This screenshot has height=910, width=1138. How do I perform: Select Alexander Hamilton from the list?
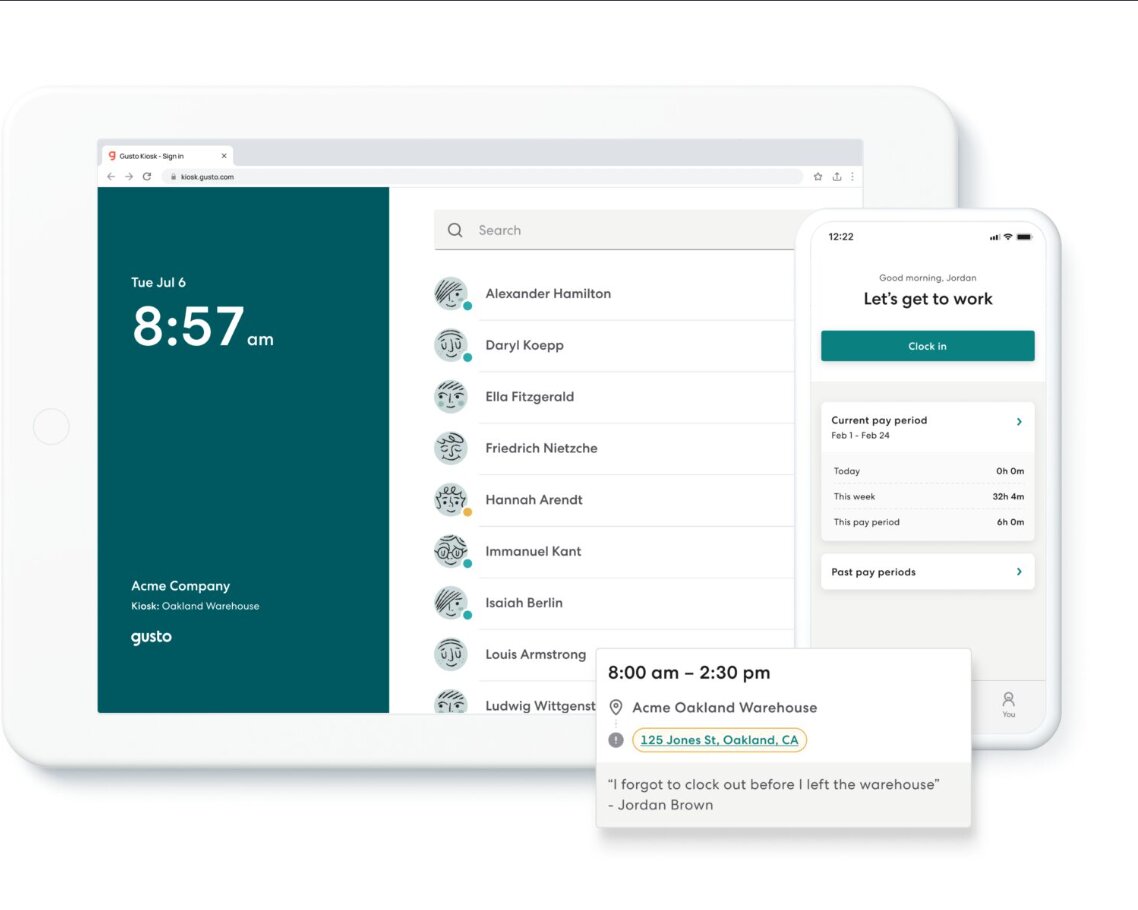click(548, 294)
